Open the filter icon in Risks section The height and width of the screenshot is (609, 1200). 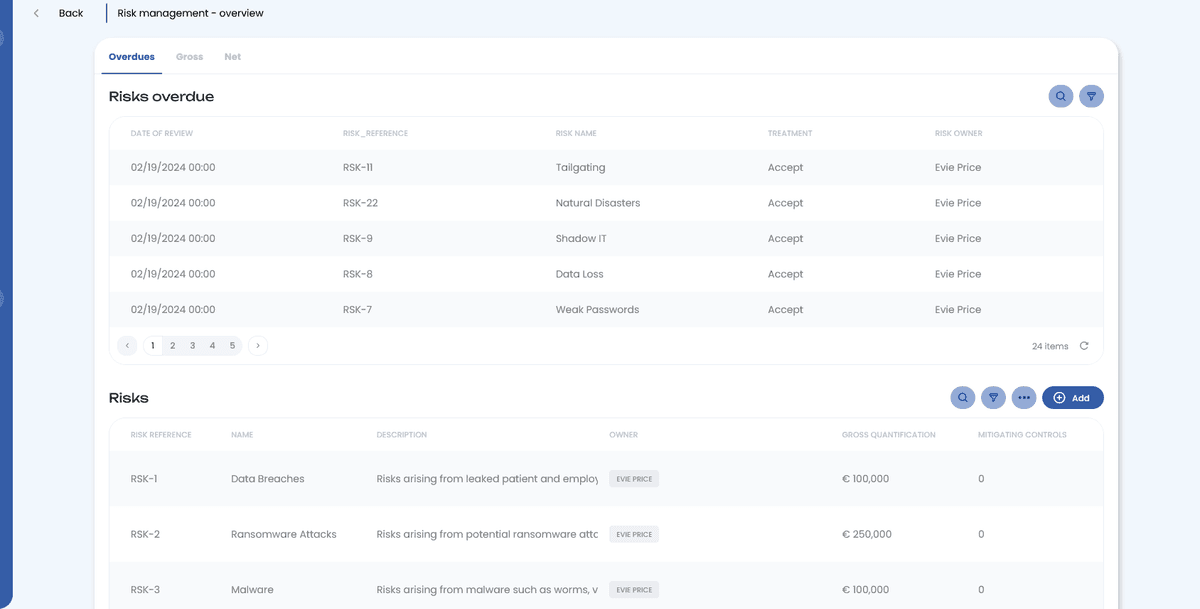point(993,398)
